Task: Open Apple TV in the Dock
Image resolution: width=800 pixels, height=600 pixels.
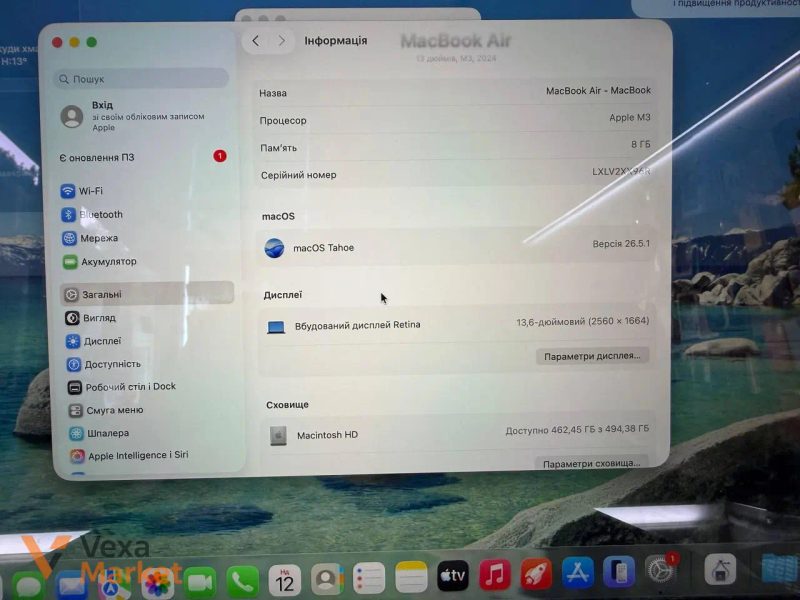Action: (453, 576)
